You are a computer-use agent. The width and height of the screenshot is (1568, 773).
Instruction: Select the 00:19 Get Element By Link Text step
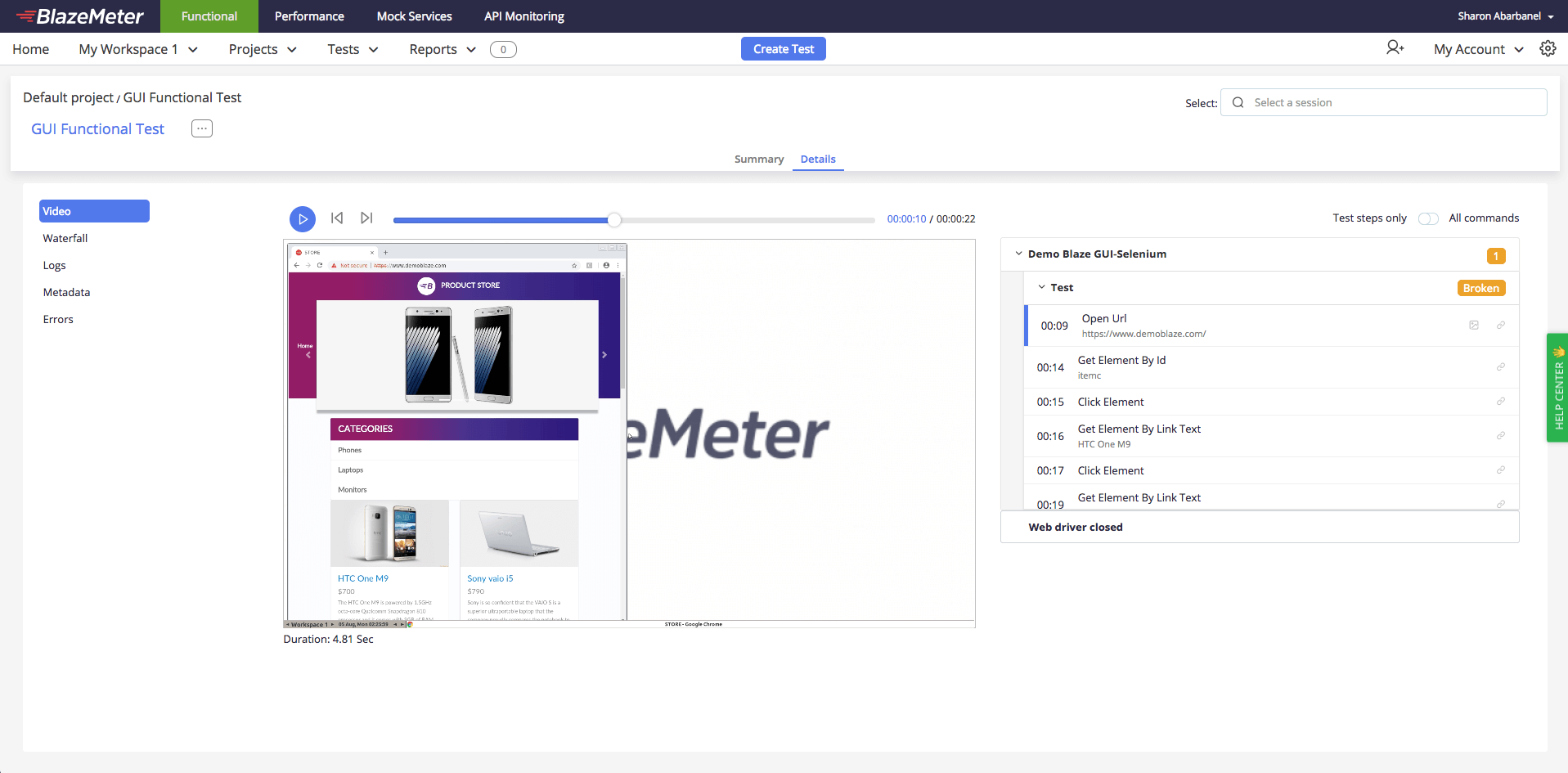point(1272,498)
